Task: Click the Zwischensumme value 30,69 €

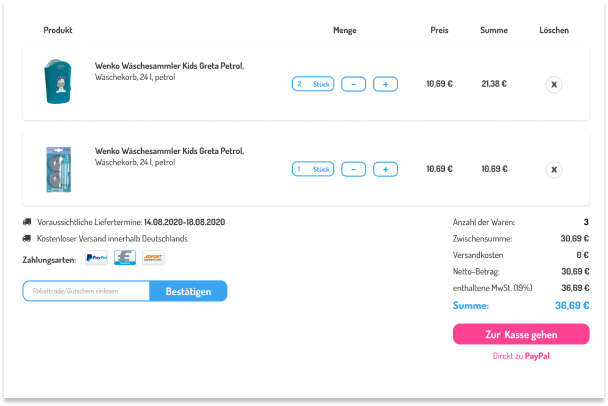Action: [x=575, y=238]
